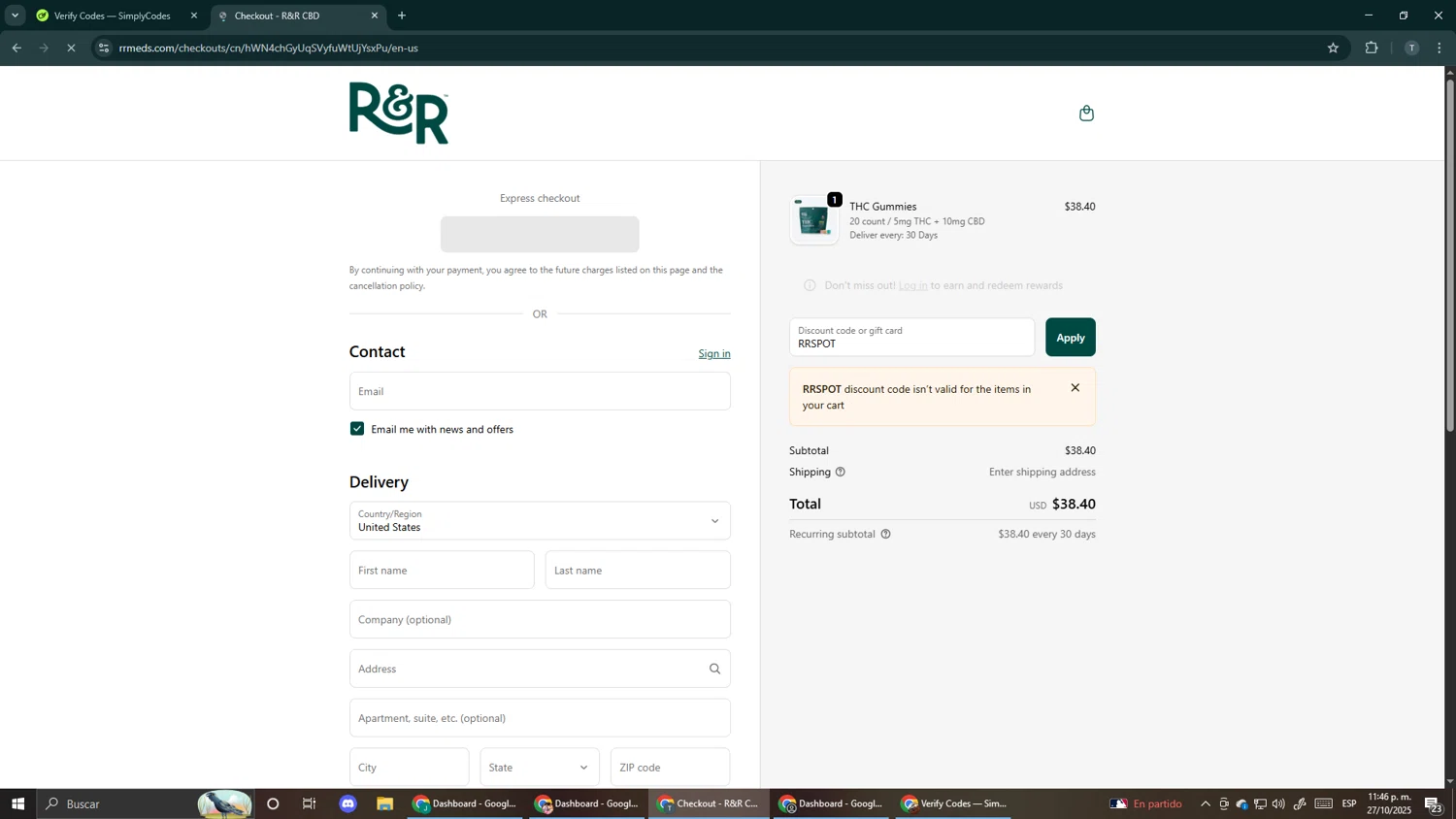Click the Log in rewards link
Screen dimensions: 1456x819
tap(913, 285)
